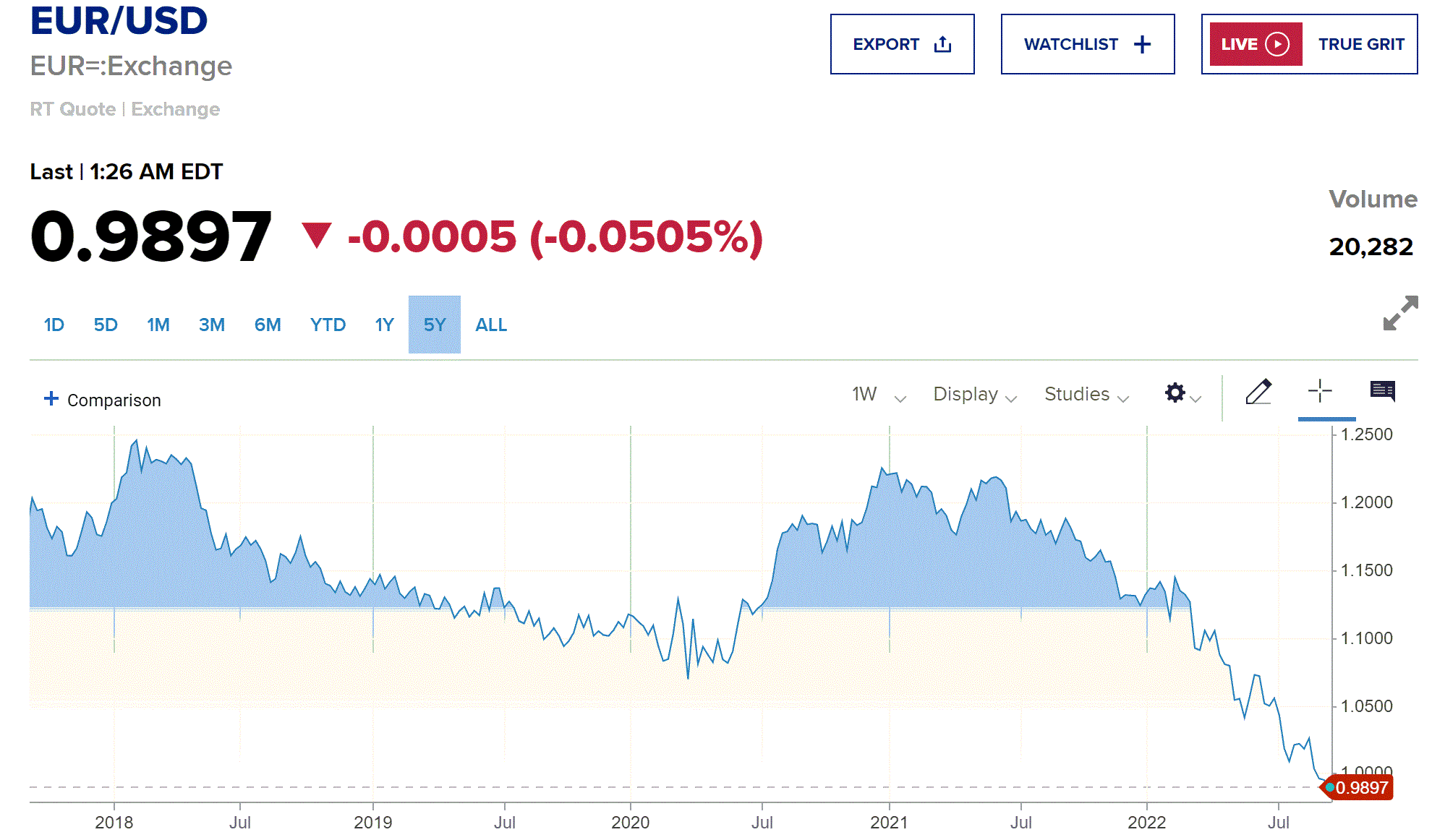1432x840 pixels.
Task: Click the WATCHLIST button
Action: click(1088, 44)
